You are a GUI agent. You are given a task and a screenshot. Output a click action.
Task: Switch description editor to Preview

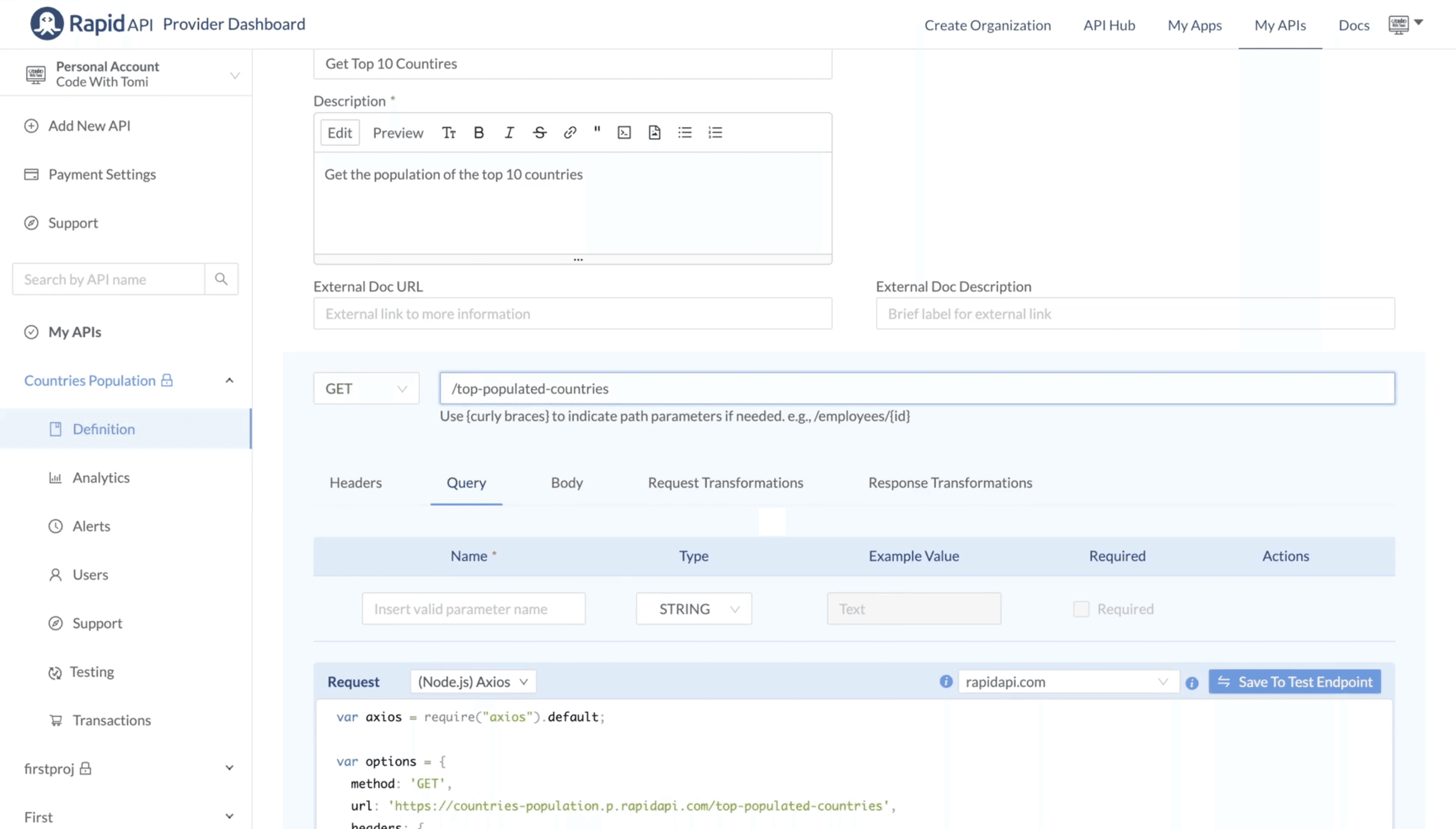tap(397, 132)
